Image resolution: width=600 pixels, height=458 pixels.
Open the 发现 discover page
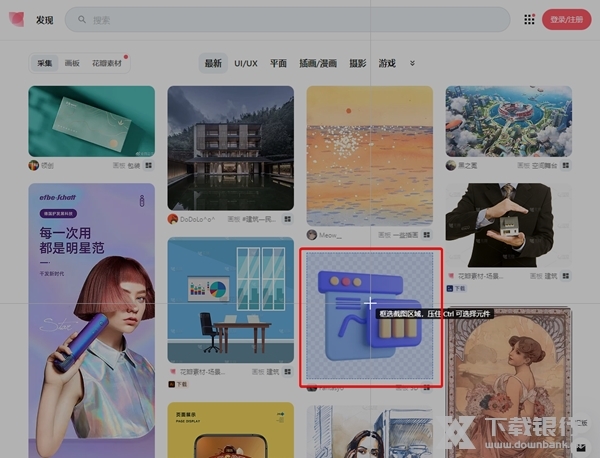44,20
